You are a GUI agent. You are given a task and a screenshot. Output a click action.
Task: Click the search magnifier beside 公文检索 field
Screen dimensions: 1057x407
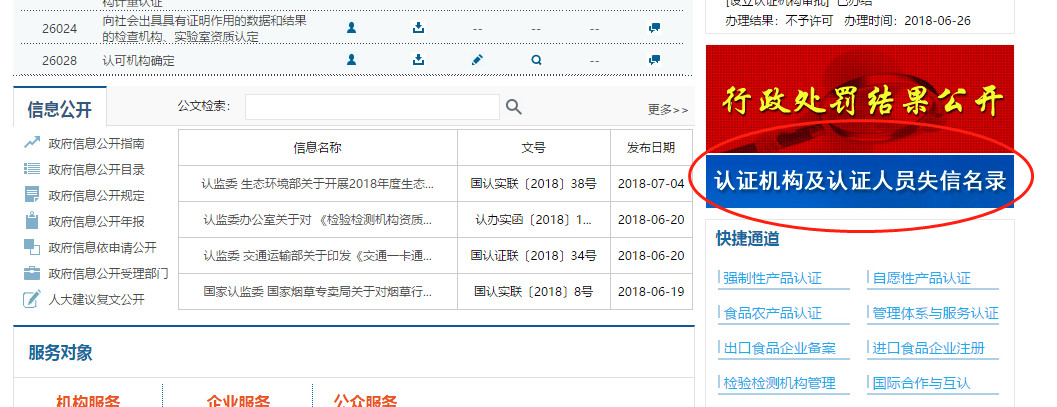(x=513, y=107)
